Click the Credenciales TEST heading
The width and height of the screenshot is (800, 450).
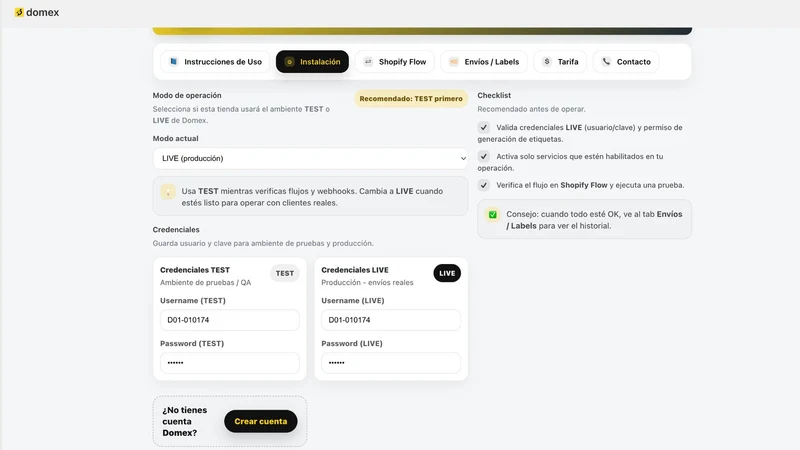pos(195,270)
